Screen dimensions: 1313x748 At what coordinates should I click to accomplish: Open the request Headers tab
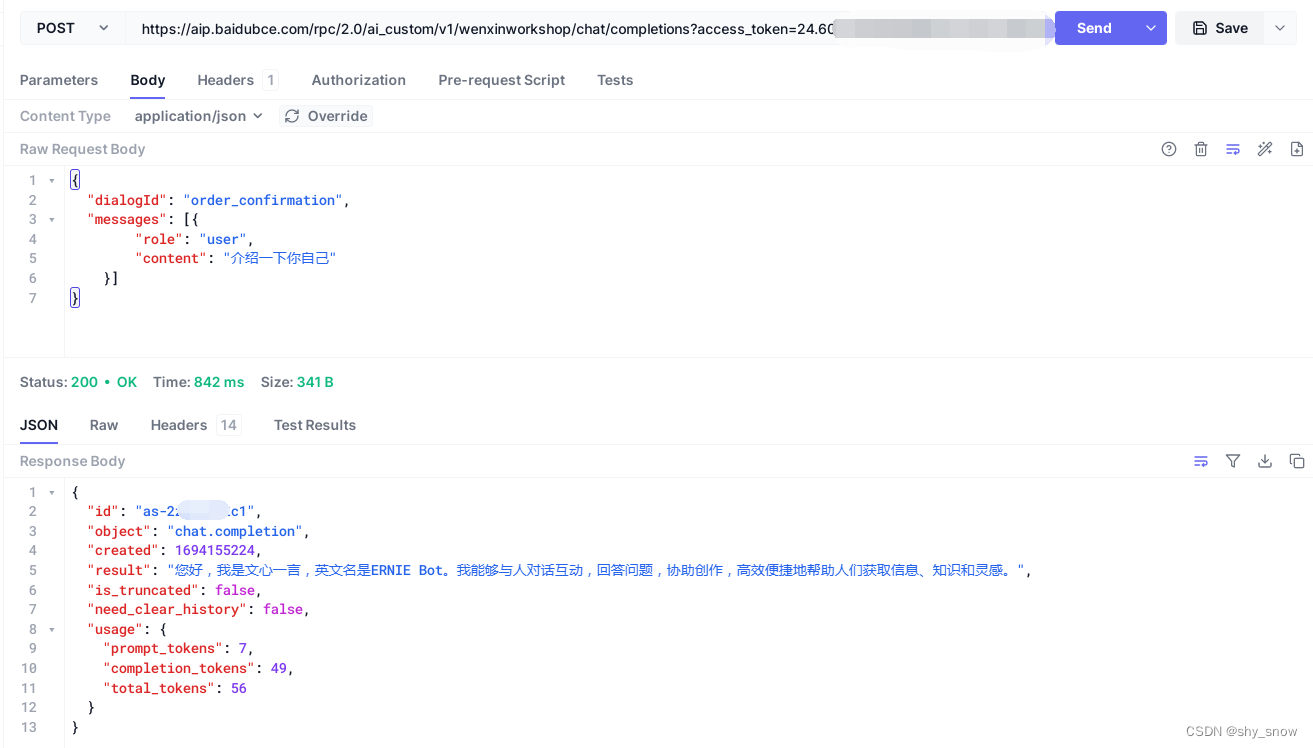(x=238, y=80)
